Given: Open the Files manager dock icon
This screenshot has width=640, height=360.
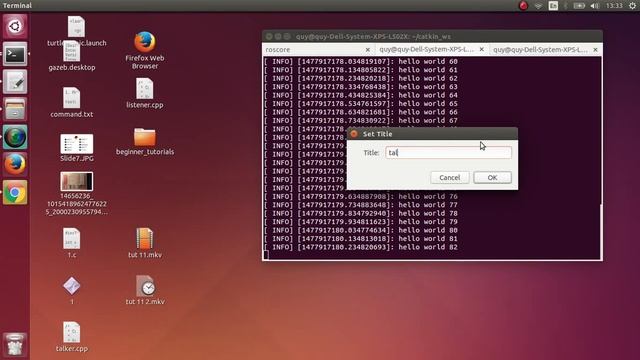Looking at the screenshot, I should pyautogui.click(x=15, y=109).
